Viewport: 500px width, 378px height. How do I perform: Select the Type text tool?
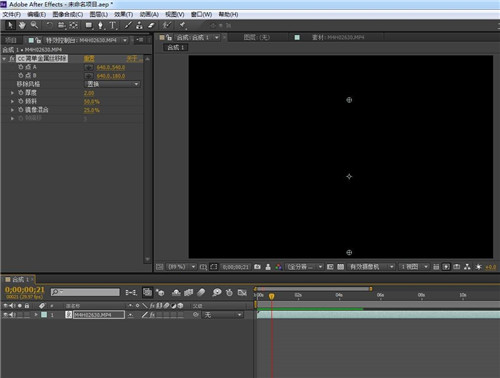point(113,25)
